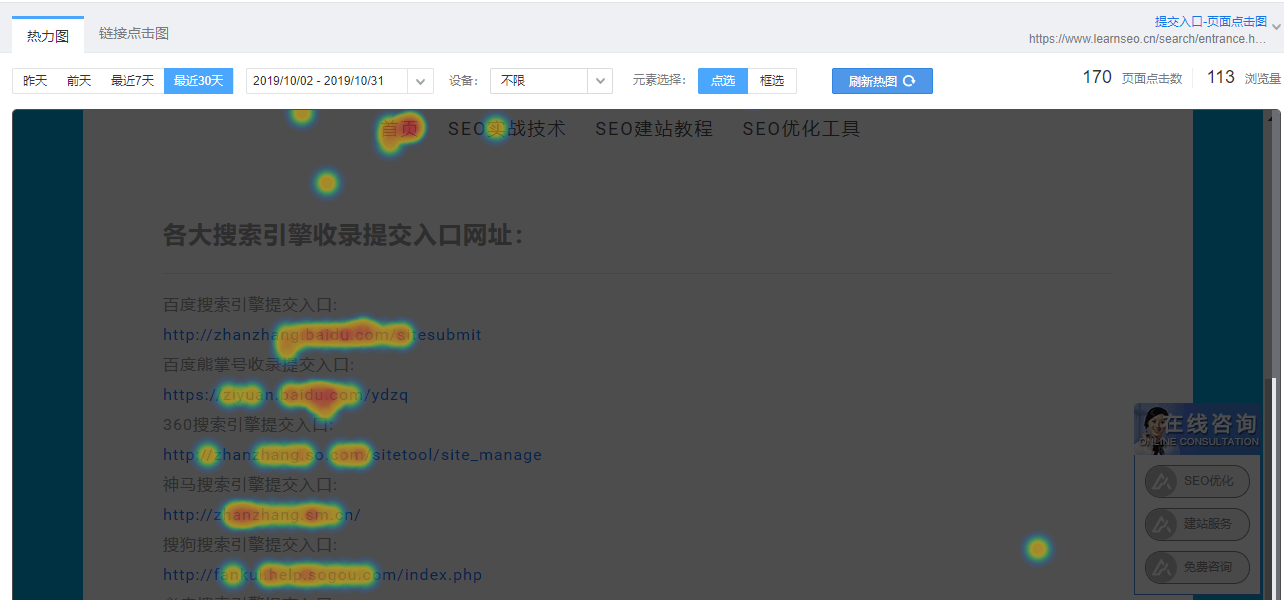Click the refresh icon in 刷新热图 button
Image resolution: width=1284 pixels, height=600 pixels.
coord(909,82)
